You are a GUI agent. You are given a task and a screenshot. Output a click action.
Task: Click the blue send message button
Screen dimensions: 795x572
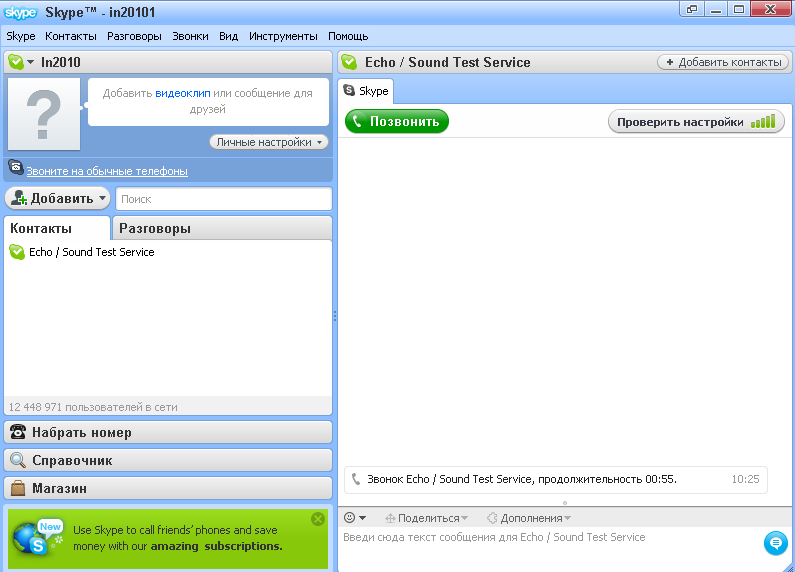click(x=776, y=543)
